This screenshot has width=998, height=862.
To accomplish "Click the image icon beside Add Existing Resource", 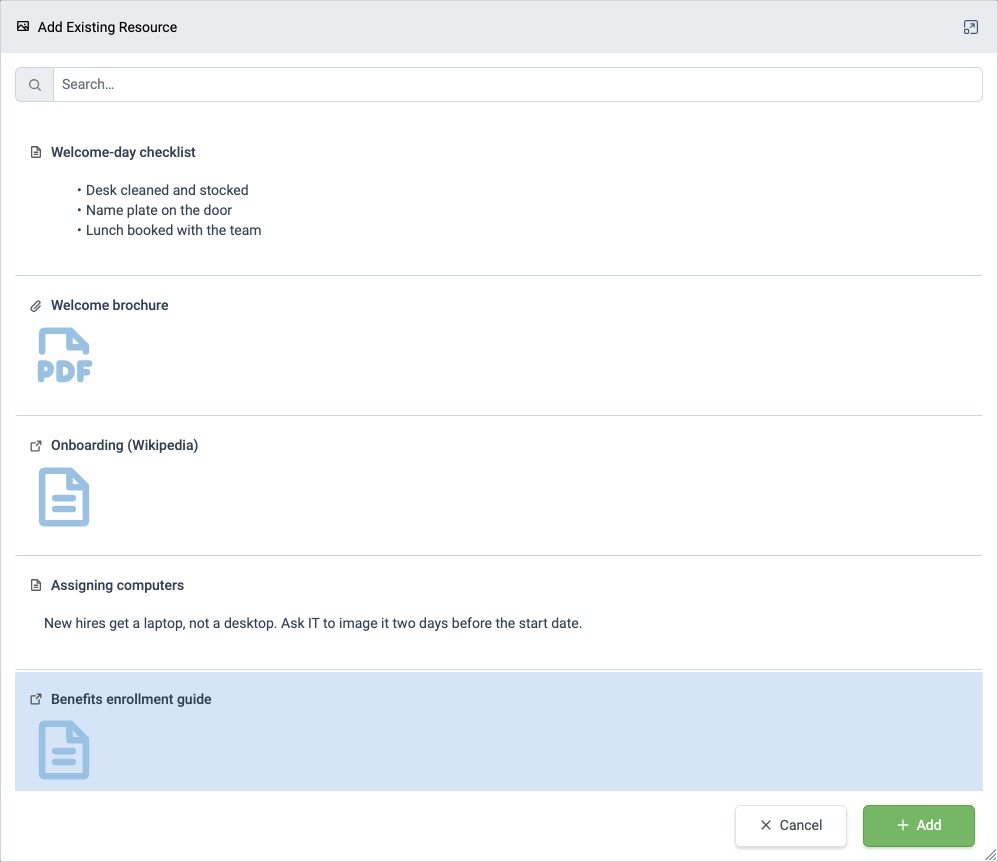I will click(23, 27).
